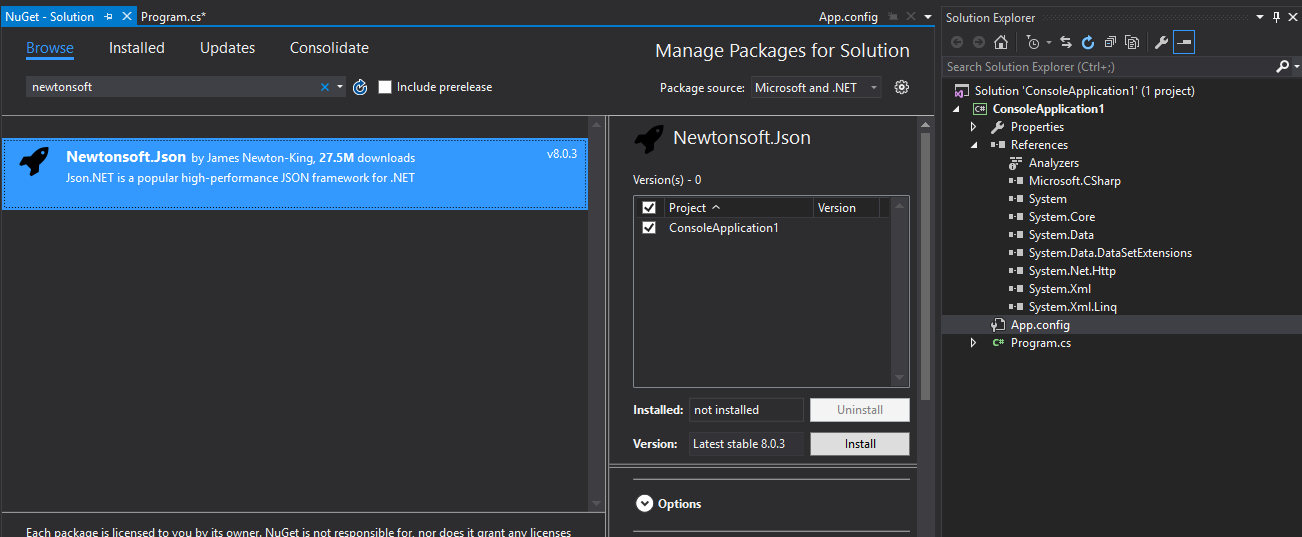The height and width of the screenshot is (537, 1302).
Task: Toggle the select-all projects header checkbox
Action: [649, 208]
